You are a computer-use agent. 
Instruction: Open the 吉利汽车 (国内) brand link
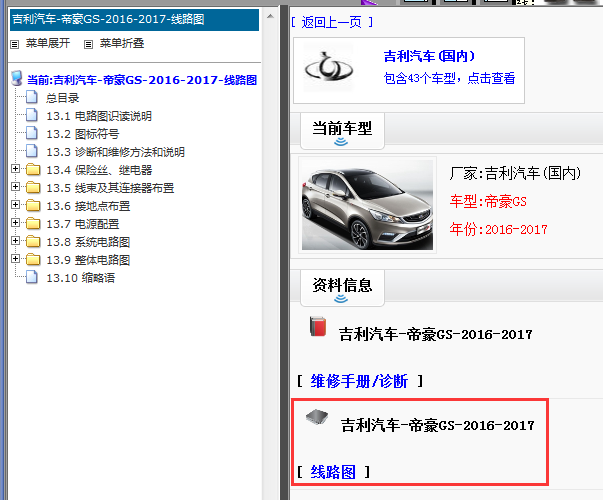[429, 56]
